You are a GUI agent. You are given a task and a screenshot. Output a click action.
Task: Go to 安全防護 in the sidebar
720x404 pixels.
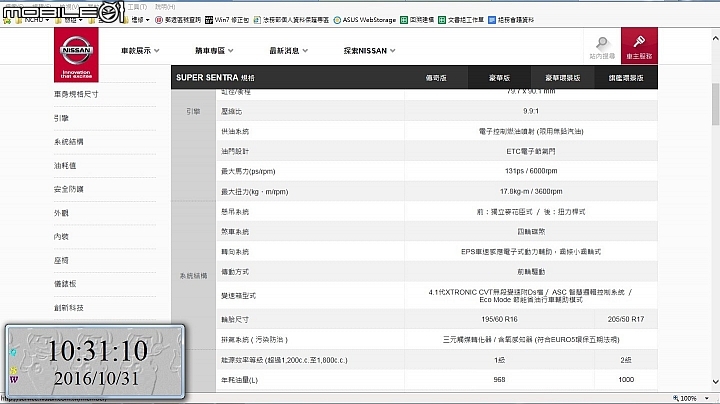pyautogui.click(x=68, y=189)
